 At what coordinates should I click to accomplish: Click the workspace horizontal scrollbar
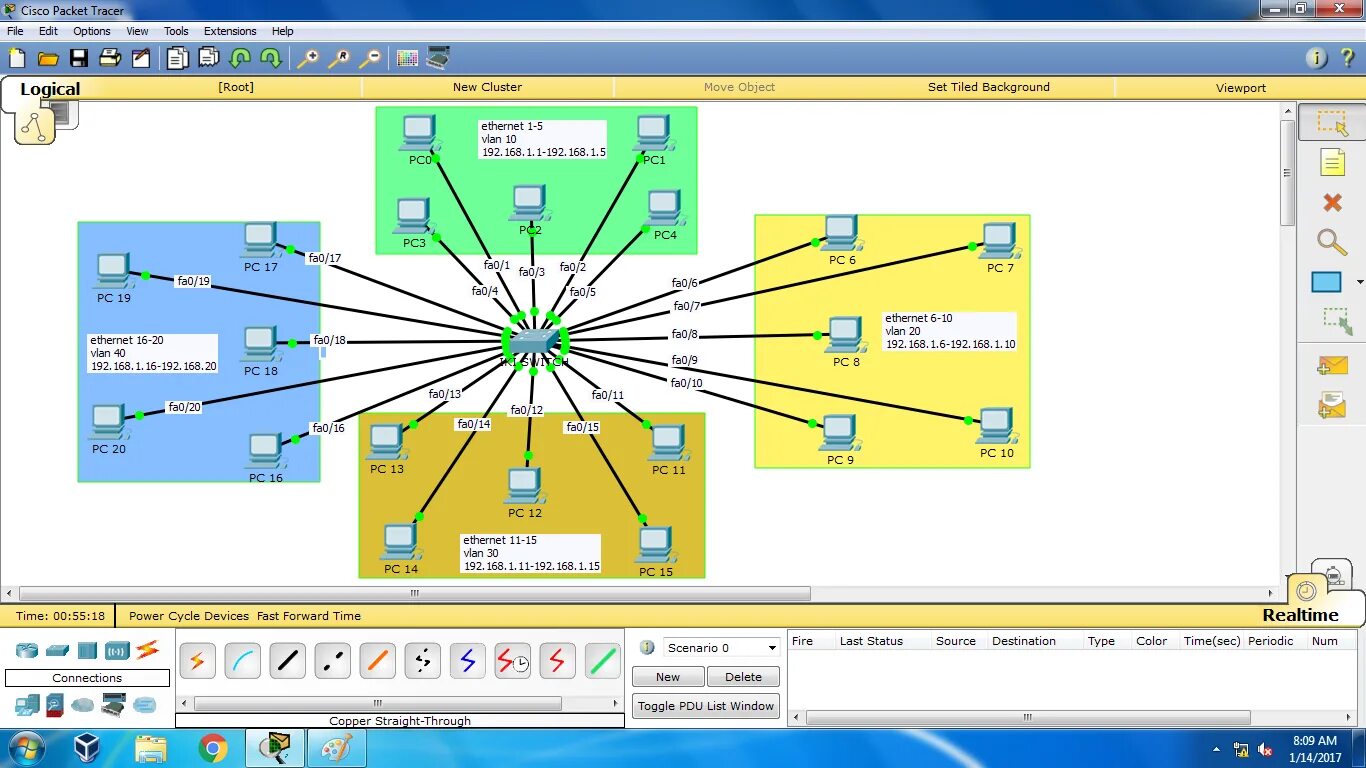pos(414,593)
